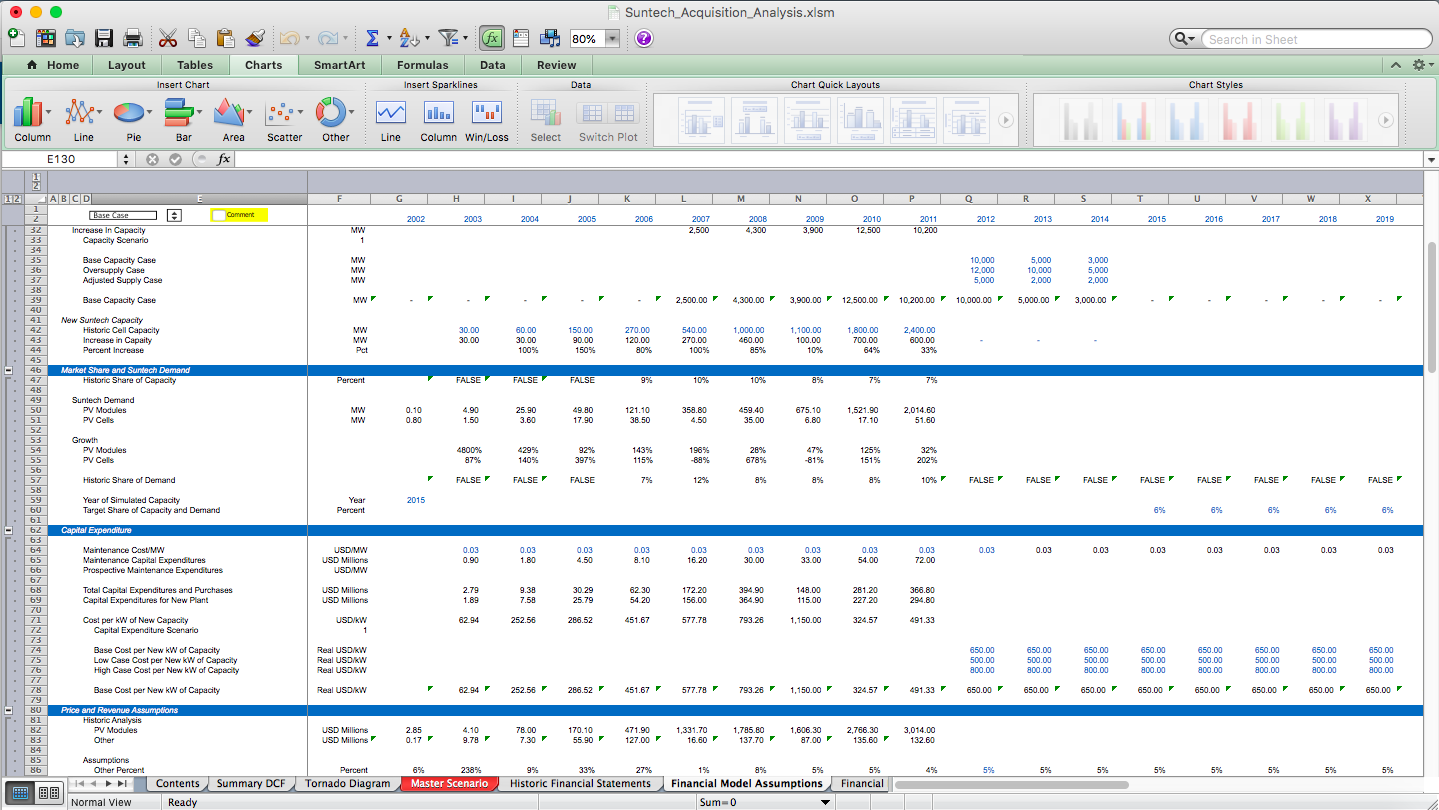Viewport: 1439px width, 810px height.
Task: Switch to Normal view button
Action: (x=20, y=793)
